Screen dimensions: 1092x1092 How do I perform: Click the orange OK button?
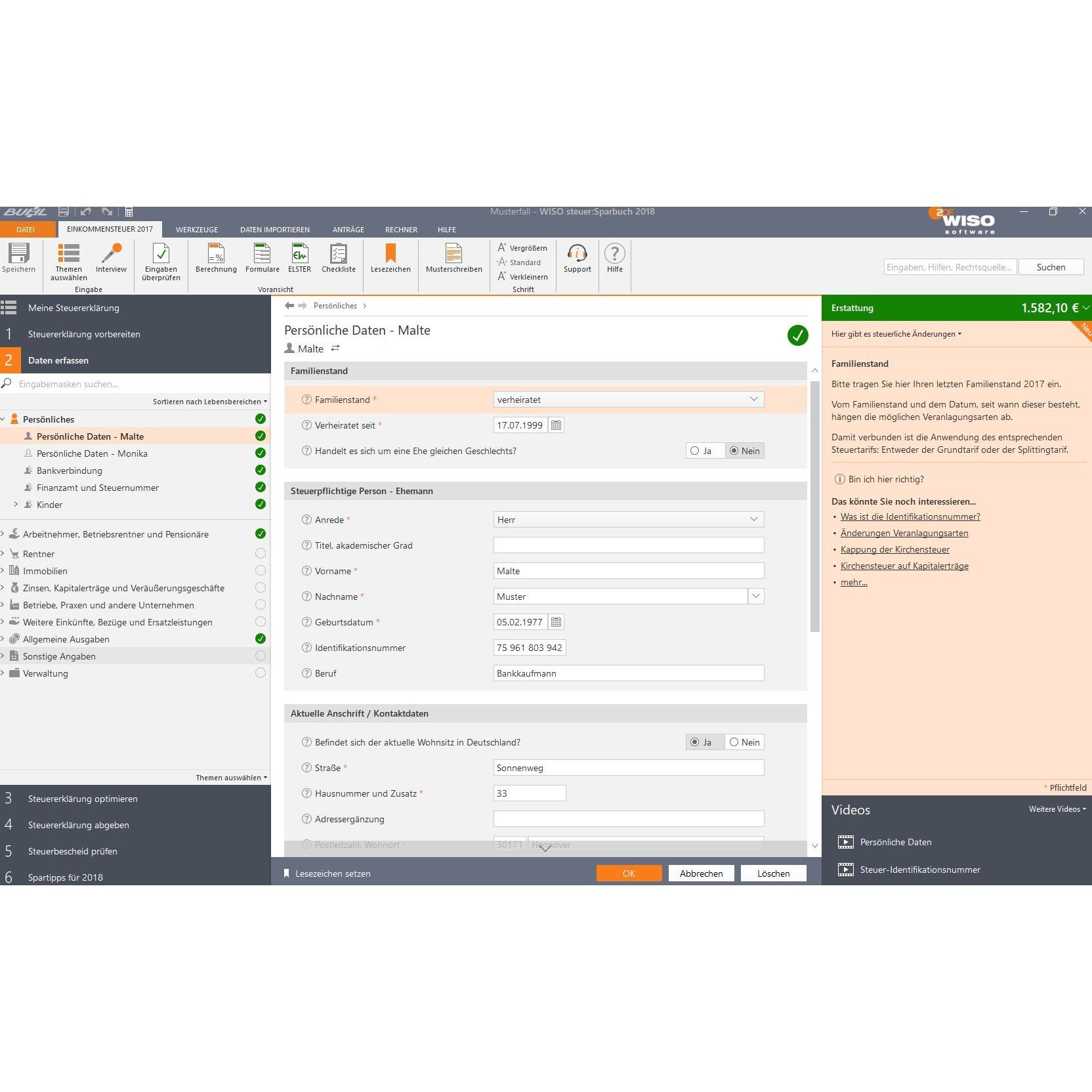629,873
